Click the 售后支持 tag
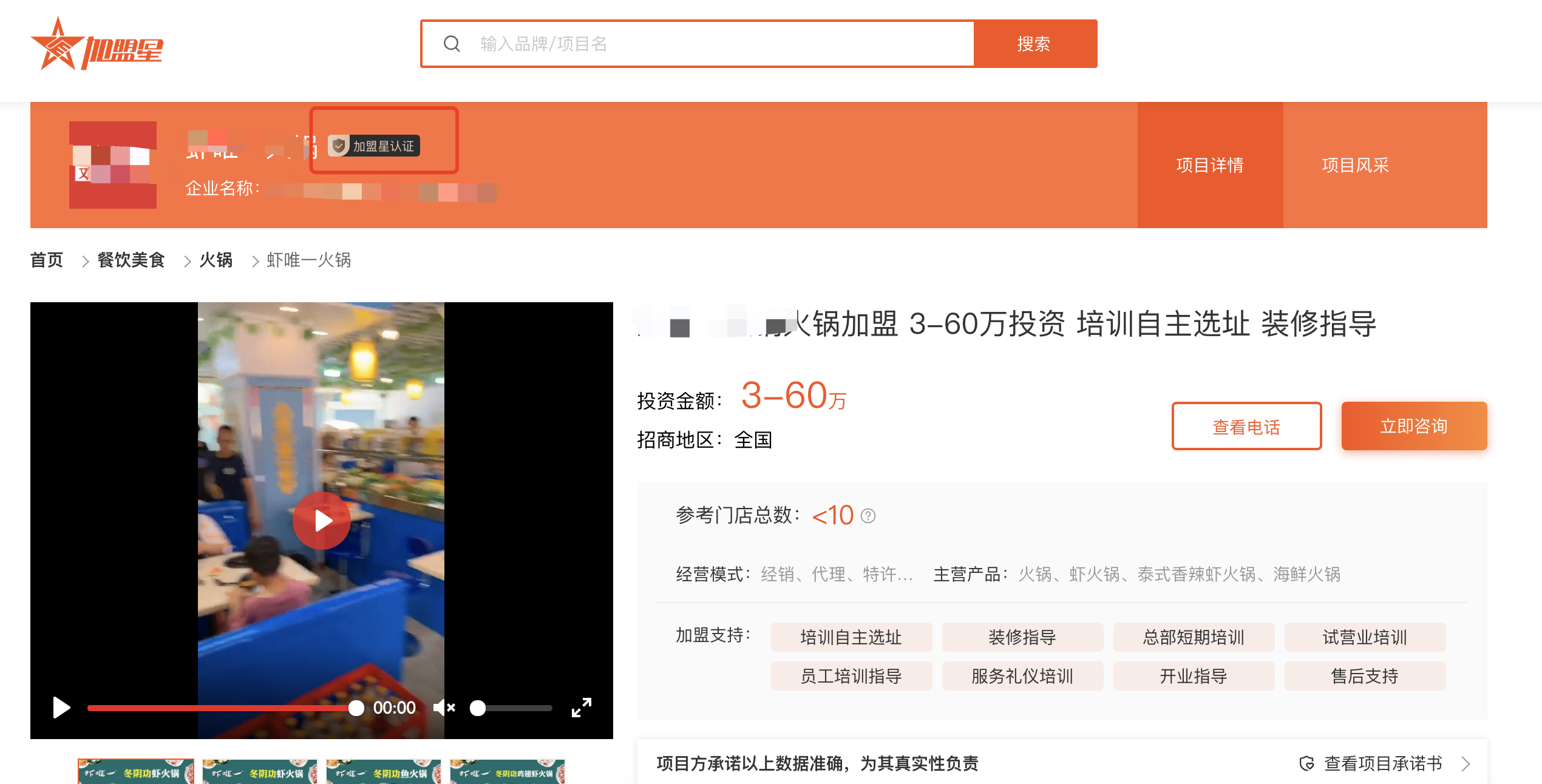1542x784 pixels. 1365,676
